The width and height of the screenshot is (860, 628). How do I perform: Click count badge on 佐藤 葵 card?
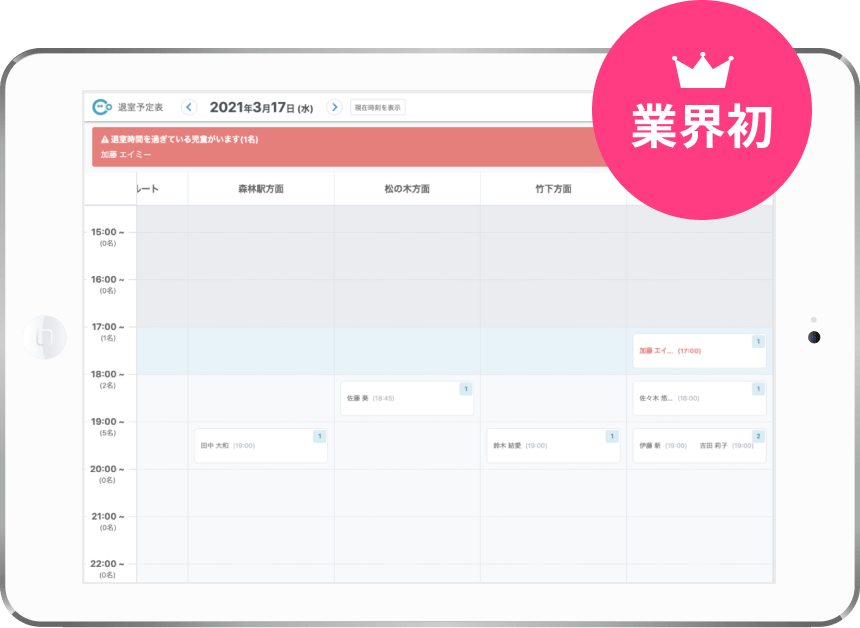[x=466, y=389]
